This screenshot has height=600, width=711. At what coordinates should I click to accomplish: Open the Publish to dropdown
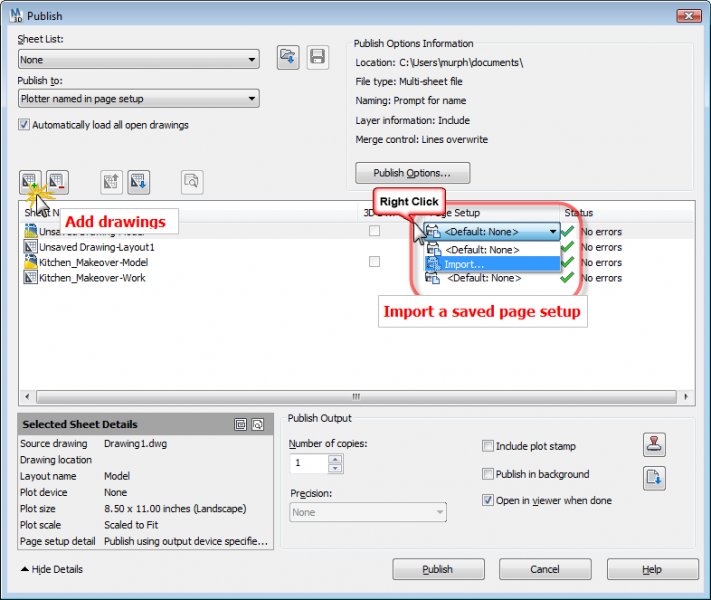pos(139,98)
